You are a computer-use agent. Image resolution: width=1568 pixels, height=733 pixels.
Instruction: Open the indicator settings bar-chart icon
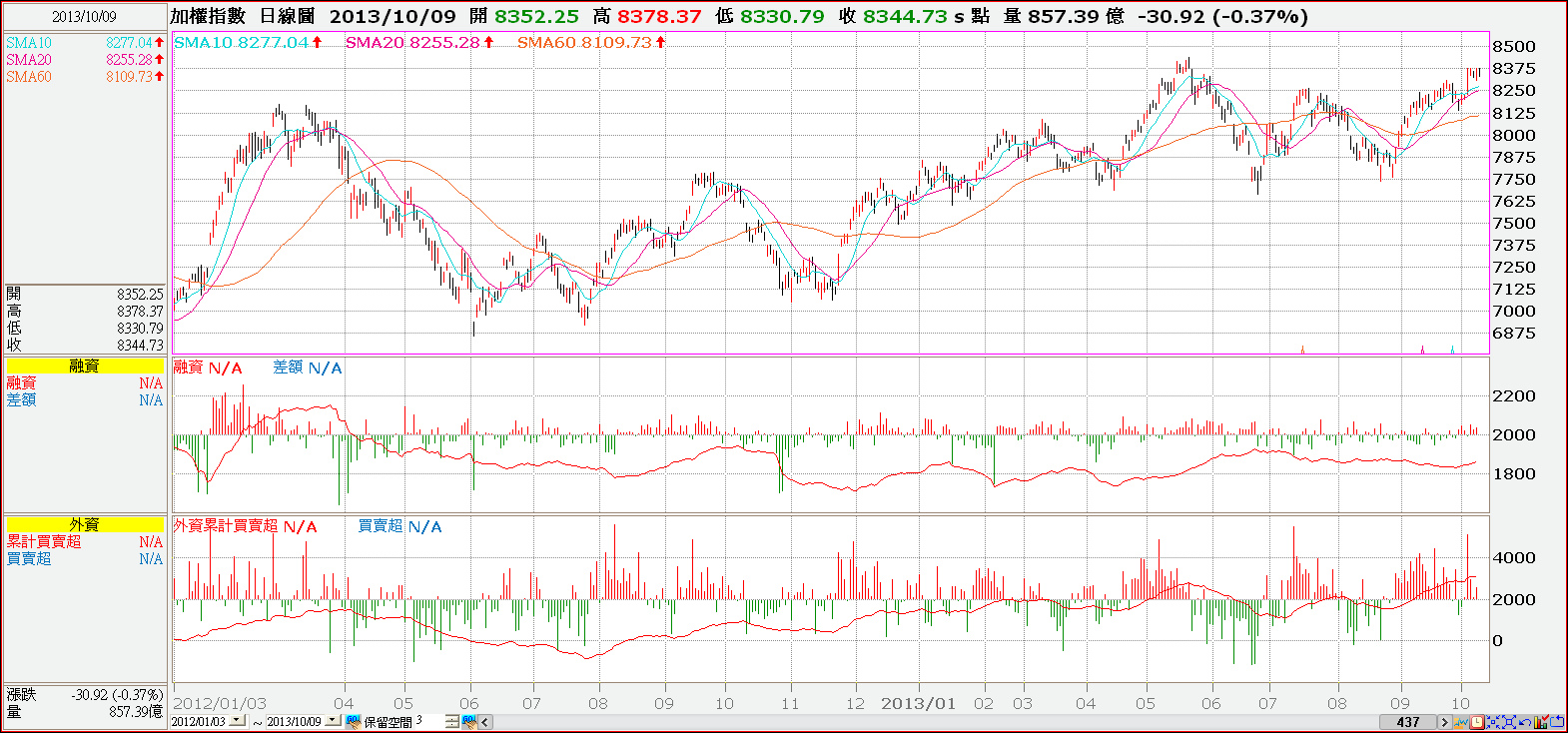coord(1540,722)
